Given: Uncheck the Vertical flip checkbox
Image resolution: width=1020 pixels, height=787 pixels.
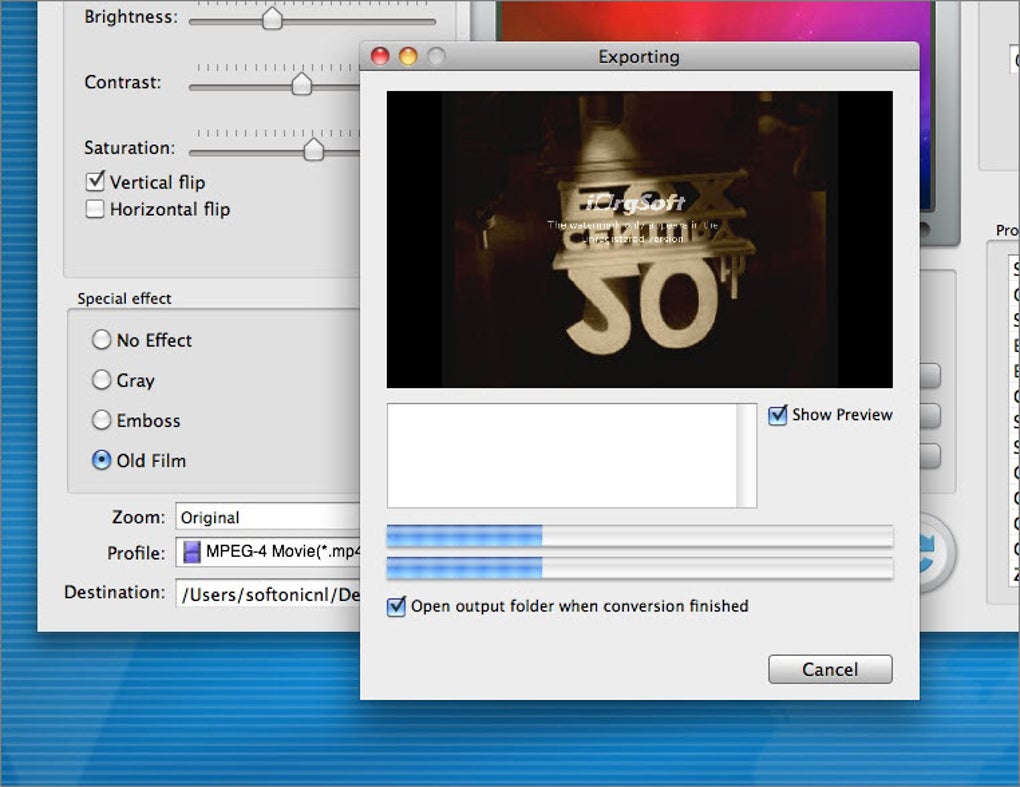Looking at the screenshot, I should coord(95,181).
